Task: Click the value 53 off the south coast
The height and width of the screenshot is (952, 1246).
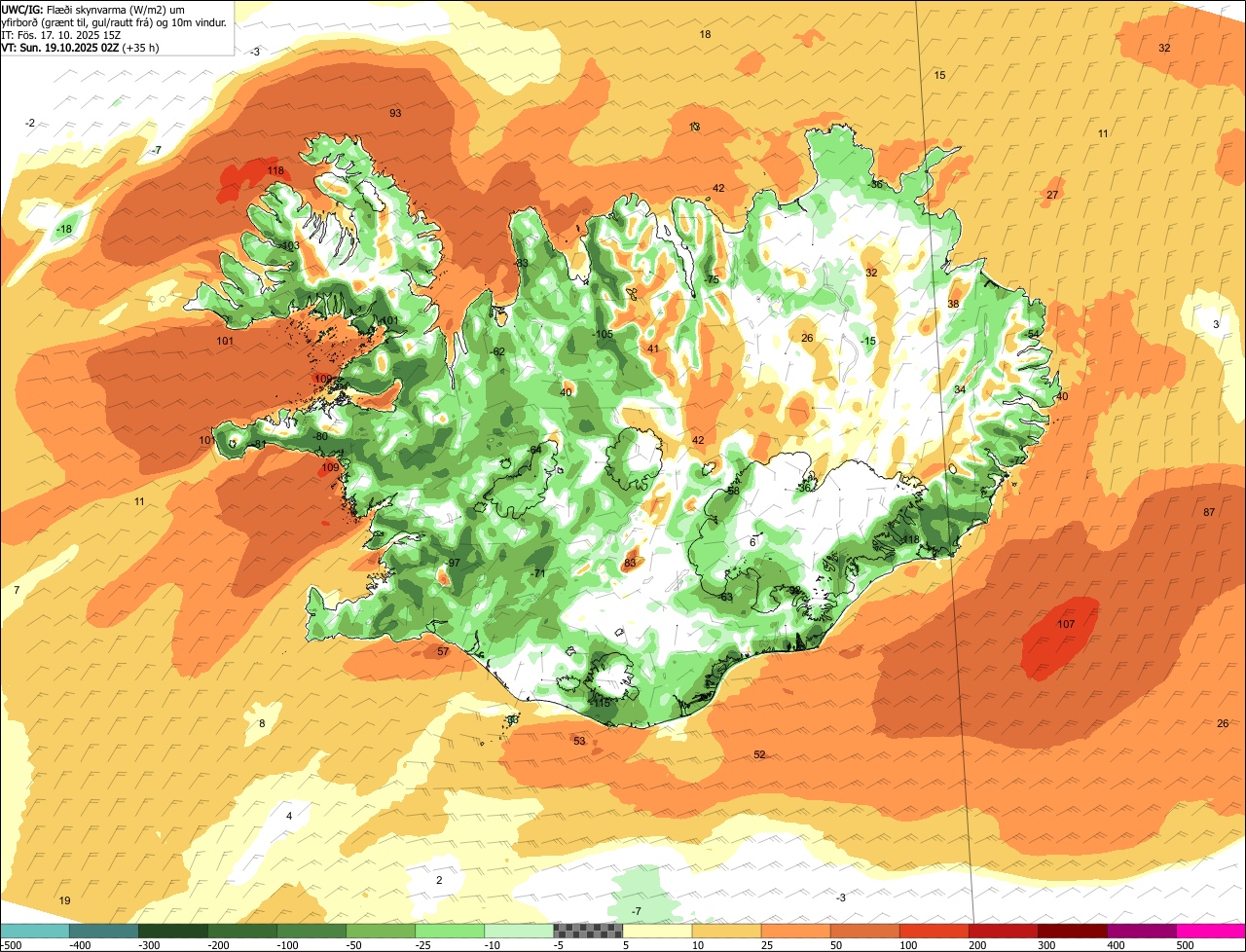Action: tap(579, 741)
